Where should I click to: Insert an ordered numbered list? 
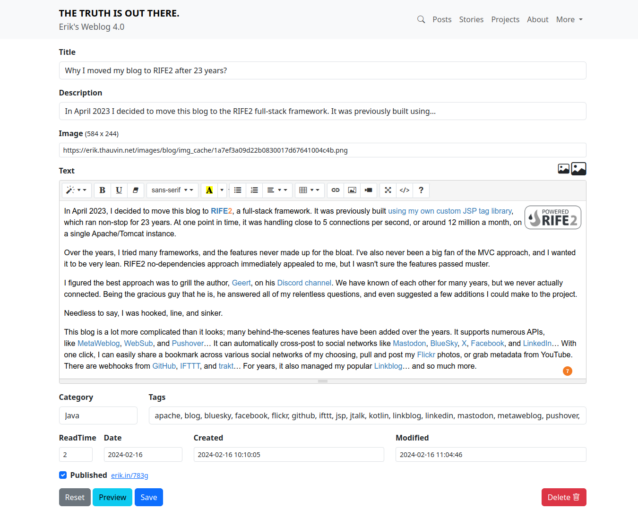click(x=254, y=190)
